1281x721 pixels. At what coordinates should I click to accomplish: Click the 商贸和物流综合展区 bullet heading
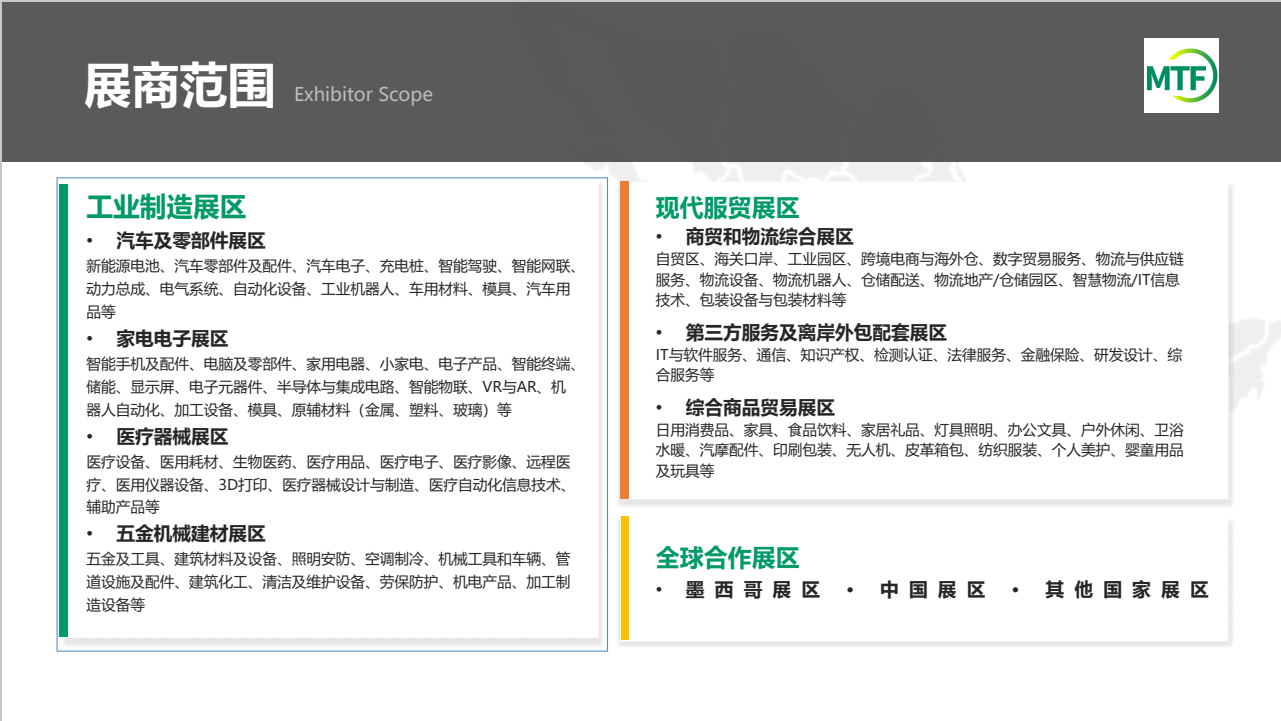pyautogui.click(x=769, y=237)
